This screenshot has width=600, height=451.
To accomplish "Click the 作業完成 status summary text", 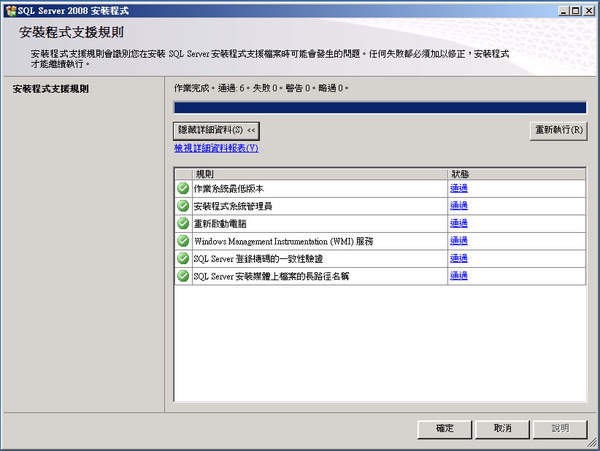I will (x=261, y=88).
